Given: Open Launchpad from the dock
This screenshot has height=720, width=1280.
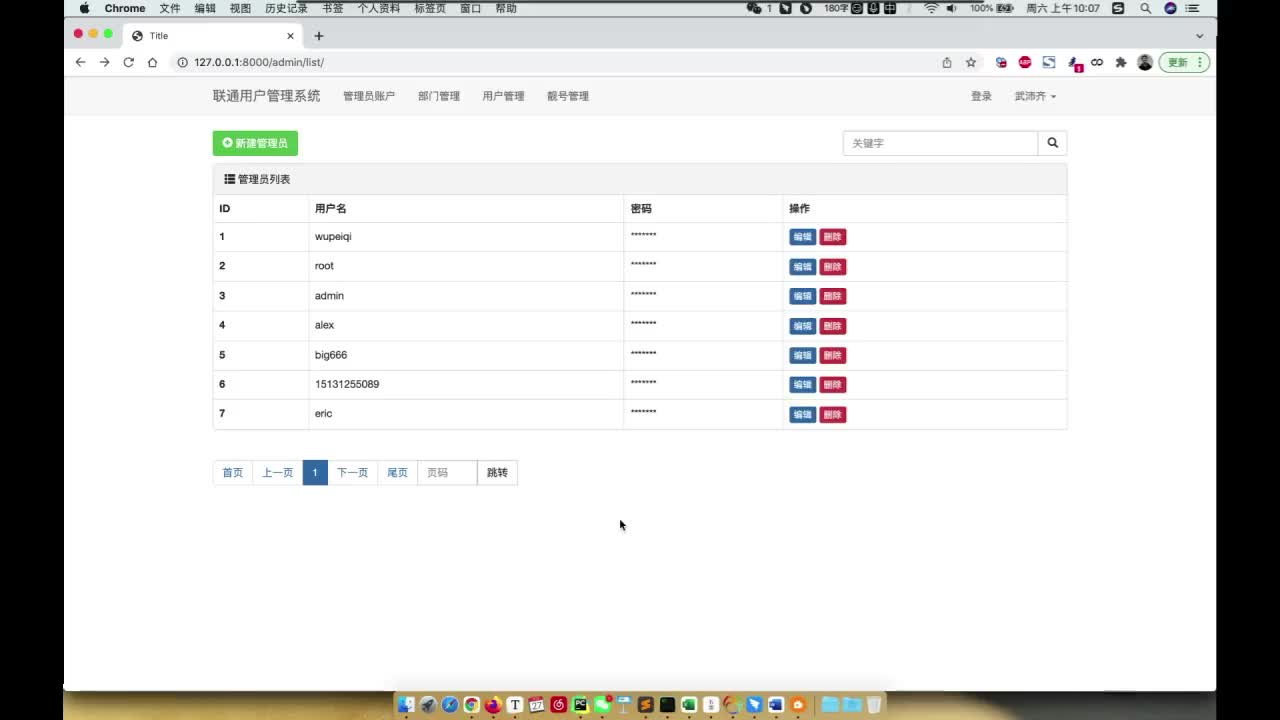Looking at the screenshot, I should (428, 705).
